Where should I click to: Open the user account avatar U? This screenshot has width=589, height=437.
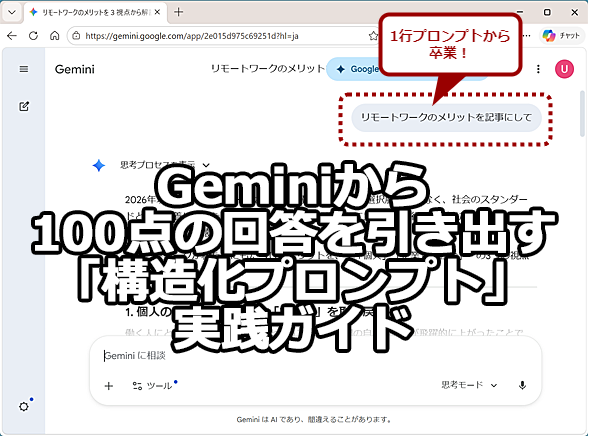coord(564,69)
